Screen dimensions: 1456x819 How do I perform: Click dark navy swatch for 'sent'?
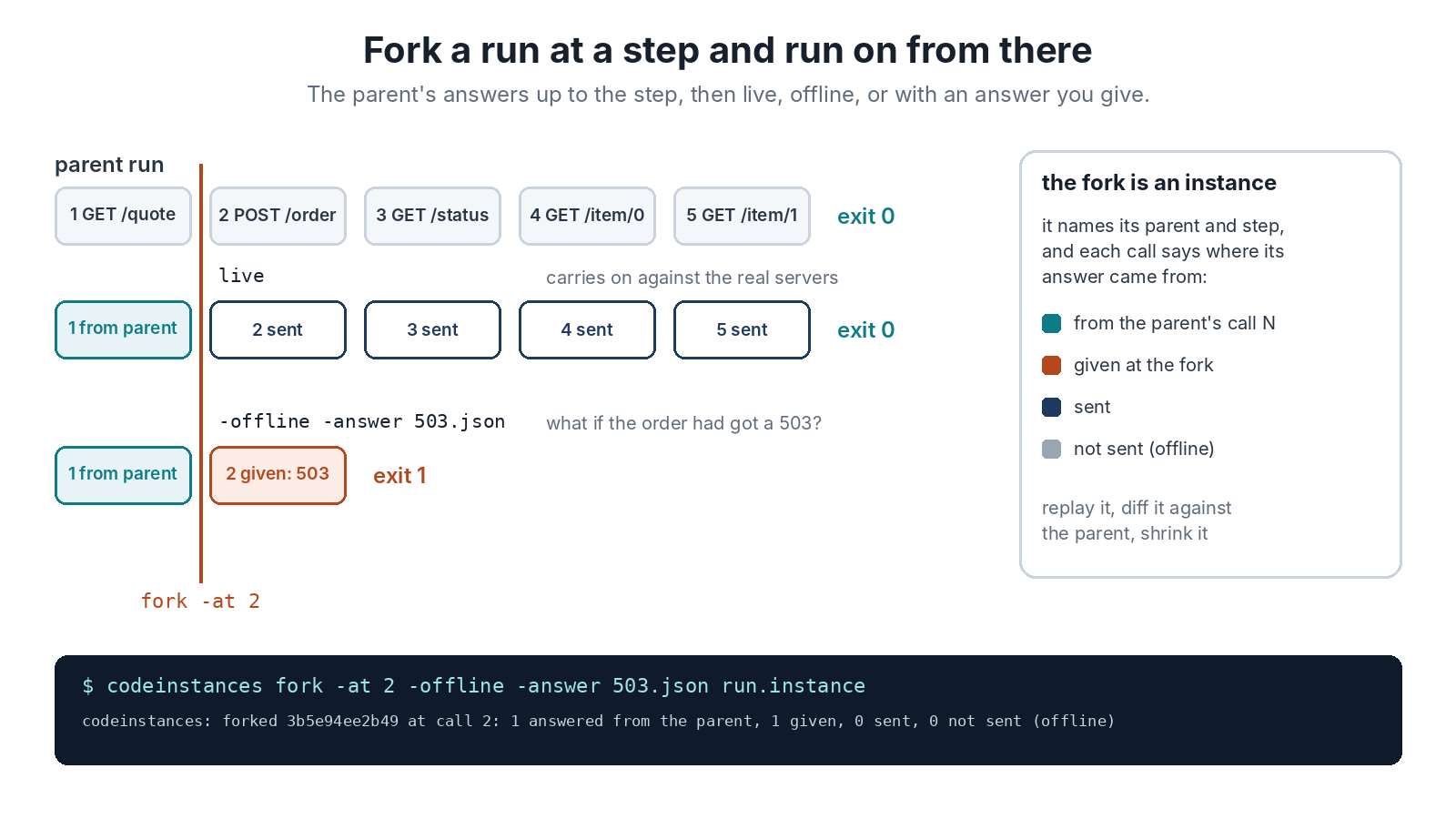[x=1051, y=407]
